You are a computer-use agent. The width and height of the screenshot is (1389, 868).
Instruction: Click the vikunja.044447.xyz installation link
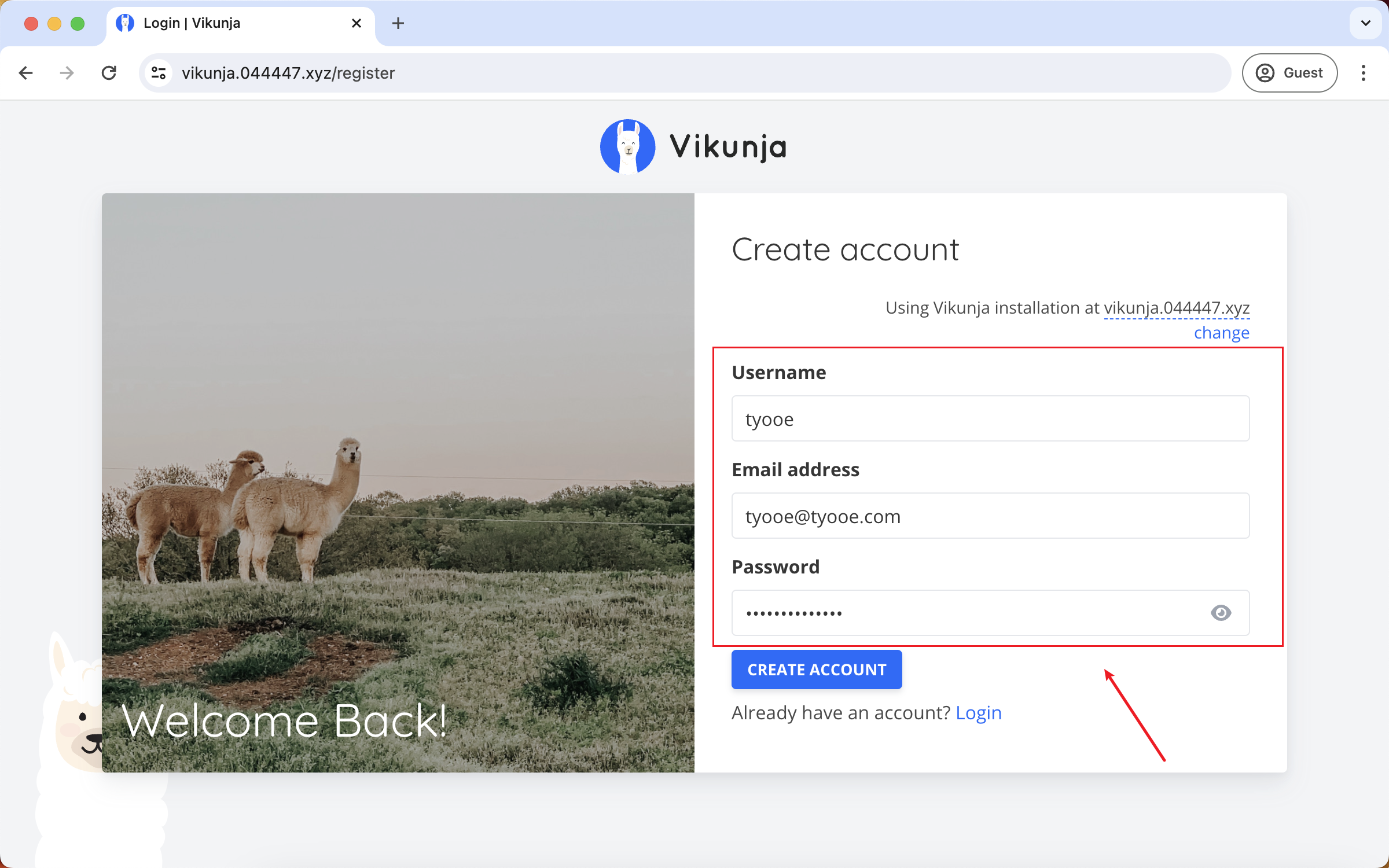point(1176,307)
